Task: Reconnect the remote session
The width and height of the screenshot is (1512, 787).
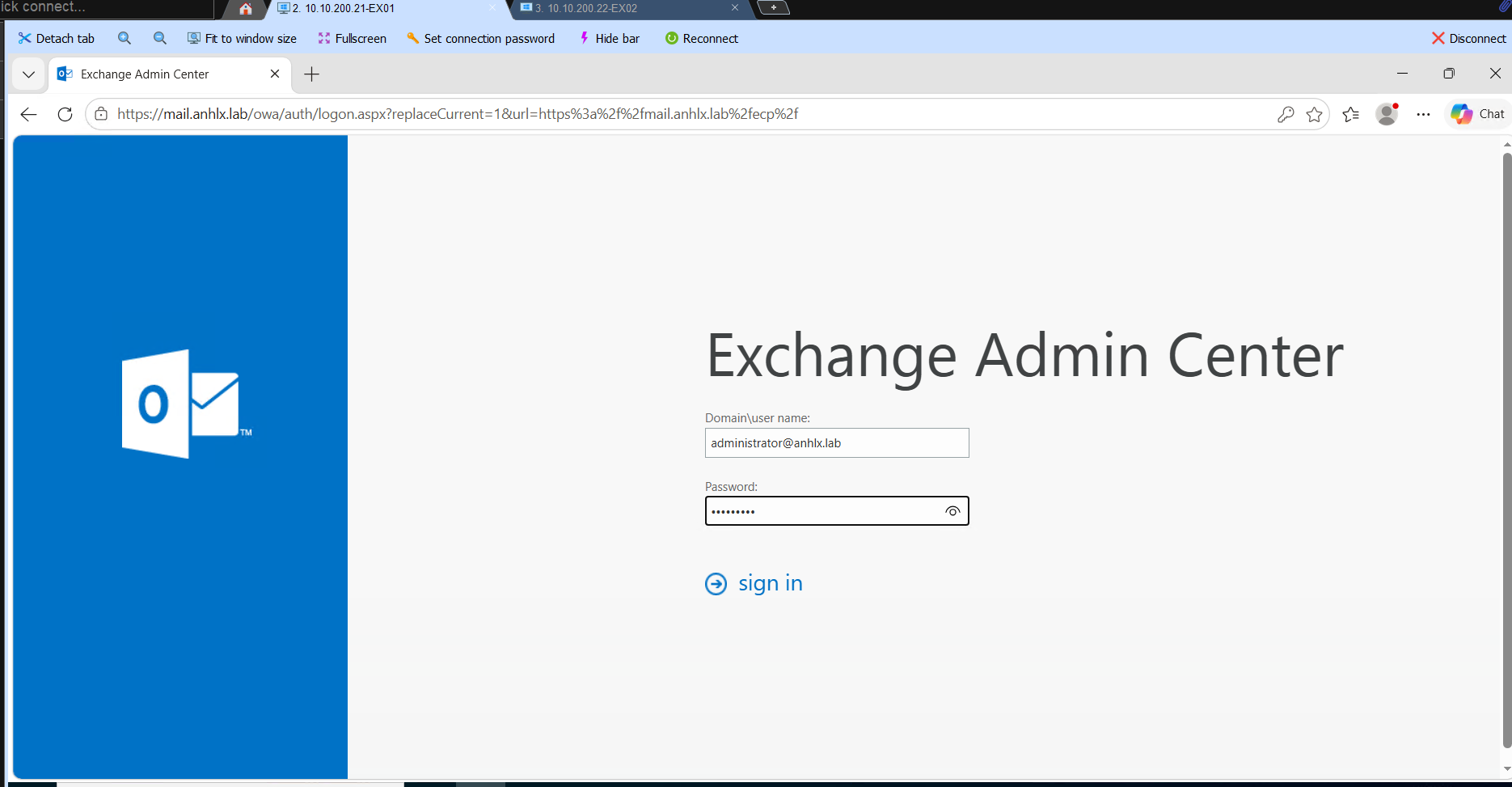Action: pyautogui.click(x=701, y=38)
